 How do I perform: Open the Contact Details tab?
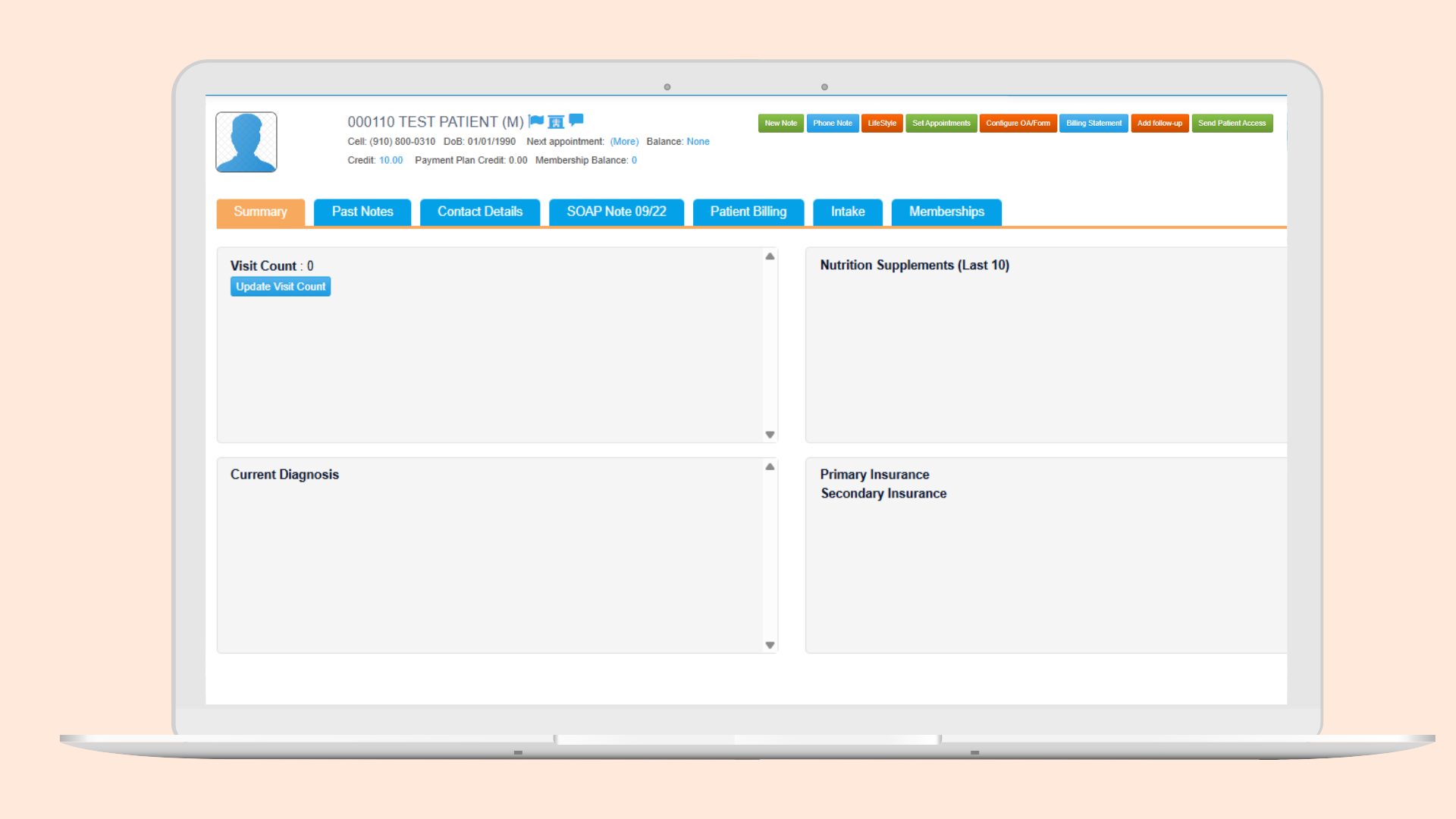[x=480, y=212]
